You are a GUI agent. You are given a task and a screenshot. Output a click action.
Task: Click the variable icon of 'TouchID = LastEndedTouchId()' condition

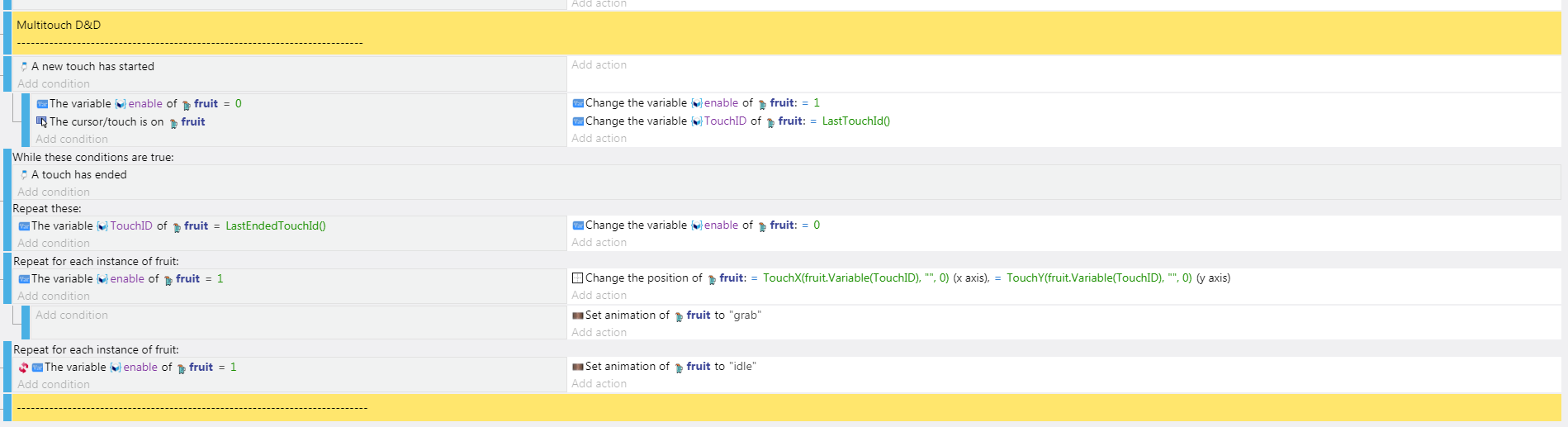[x=24, y=226]
